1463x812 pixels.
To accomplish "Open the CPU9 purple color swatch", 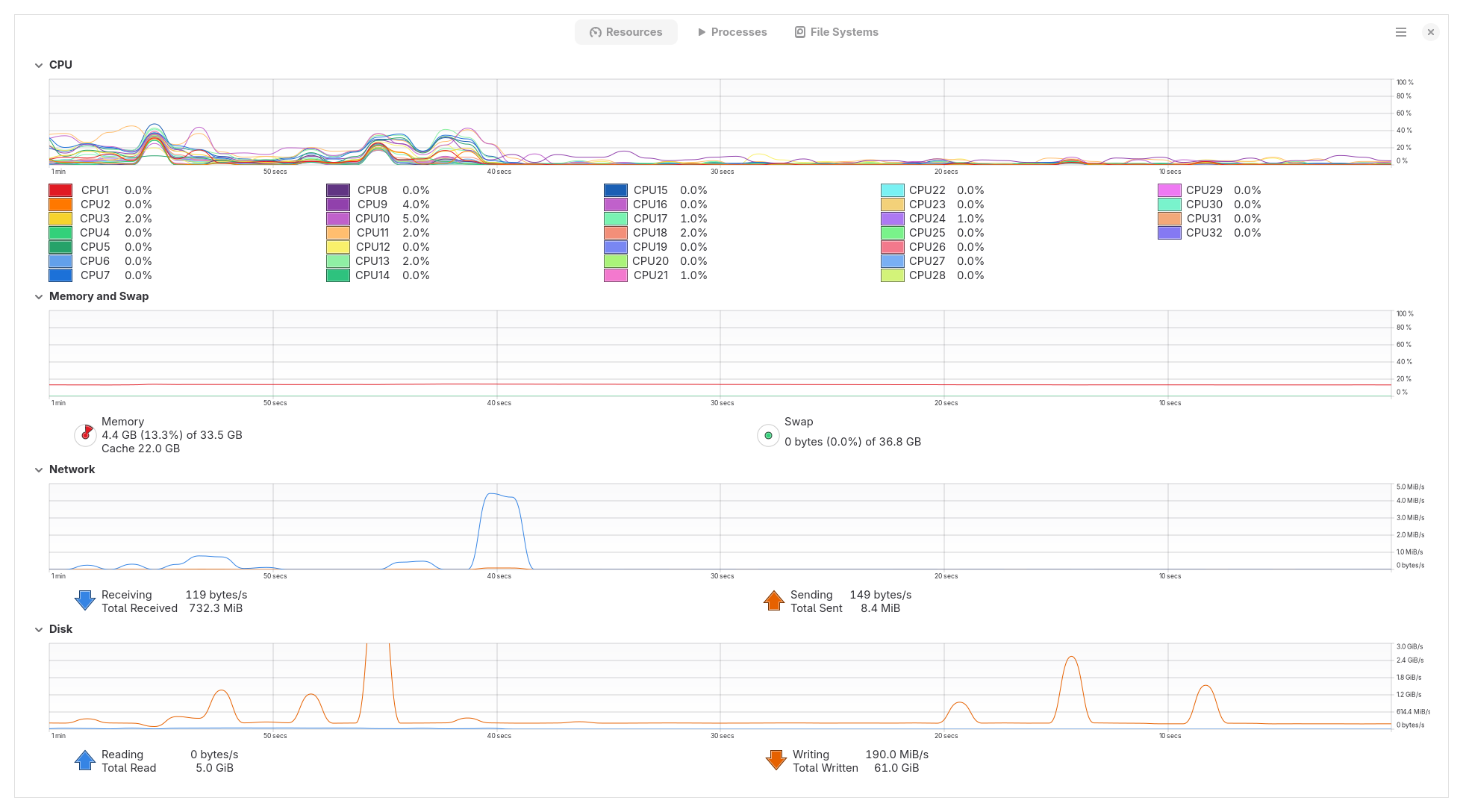I will point(338,204).
